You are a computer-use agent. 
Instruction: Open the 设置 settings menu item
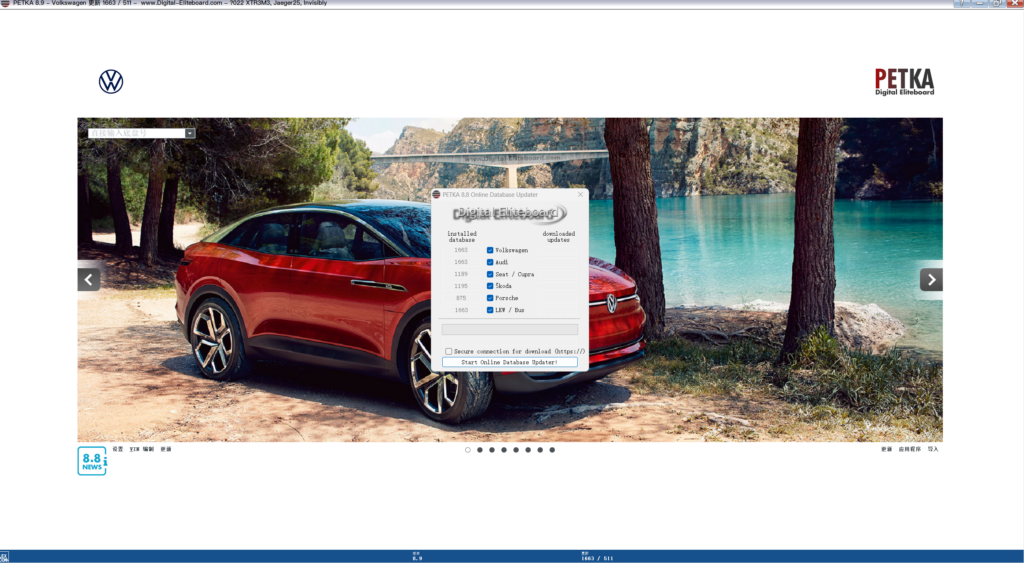118,449
